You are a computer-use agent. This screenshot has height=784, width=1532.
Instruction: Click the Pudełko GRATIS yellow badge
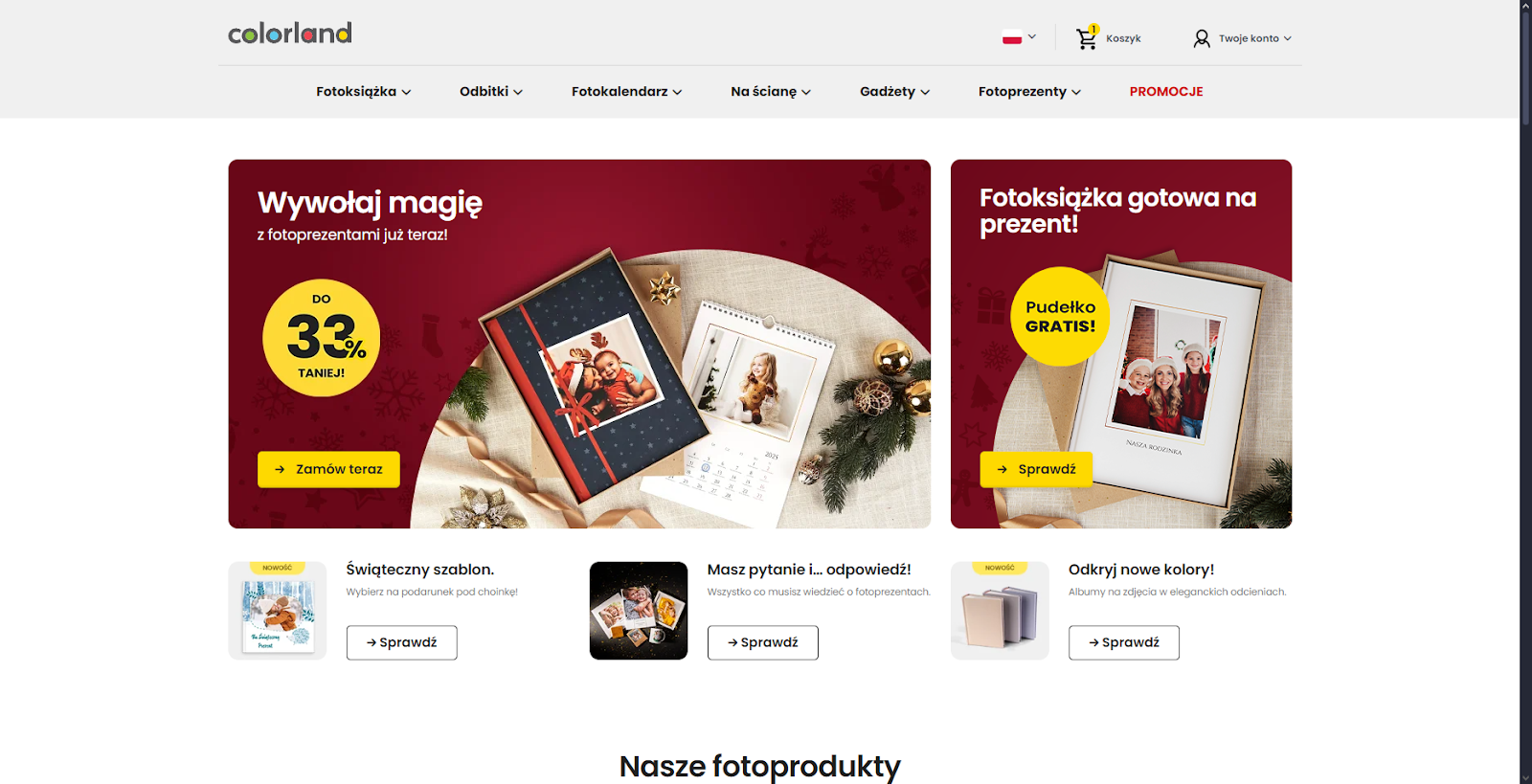[1060, 317]
